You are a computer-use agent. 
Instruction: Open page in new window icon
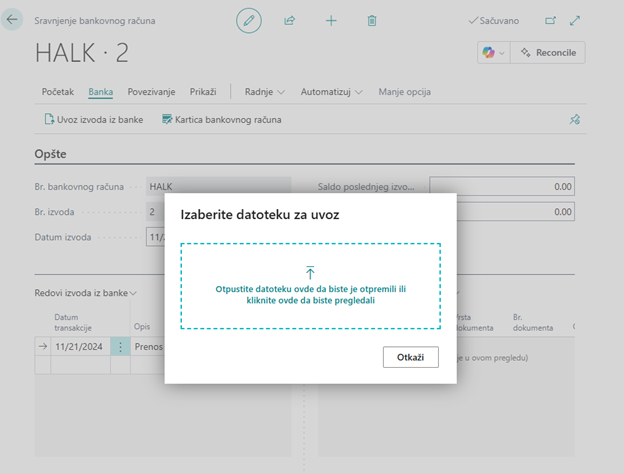(x=550, y=20)
